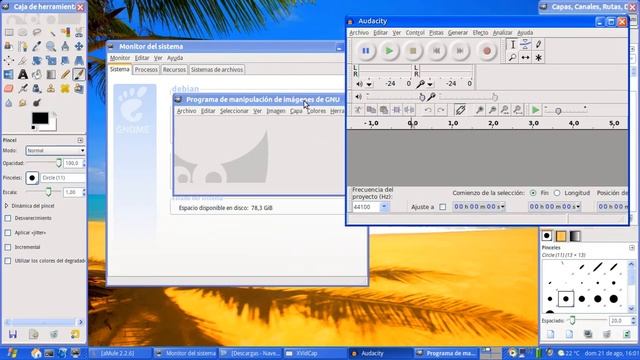Toggle Desvanecimiento checkbox in brush options
Screen dimensions: 640x360
point(8,218)
